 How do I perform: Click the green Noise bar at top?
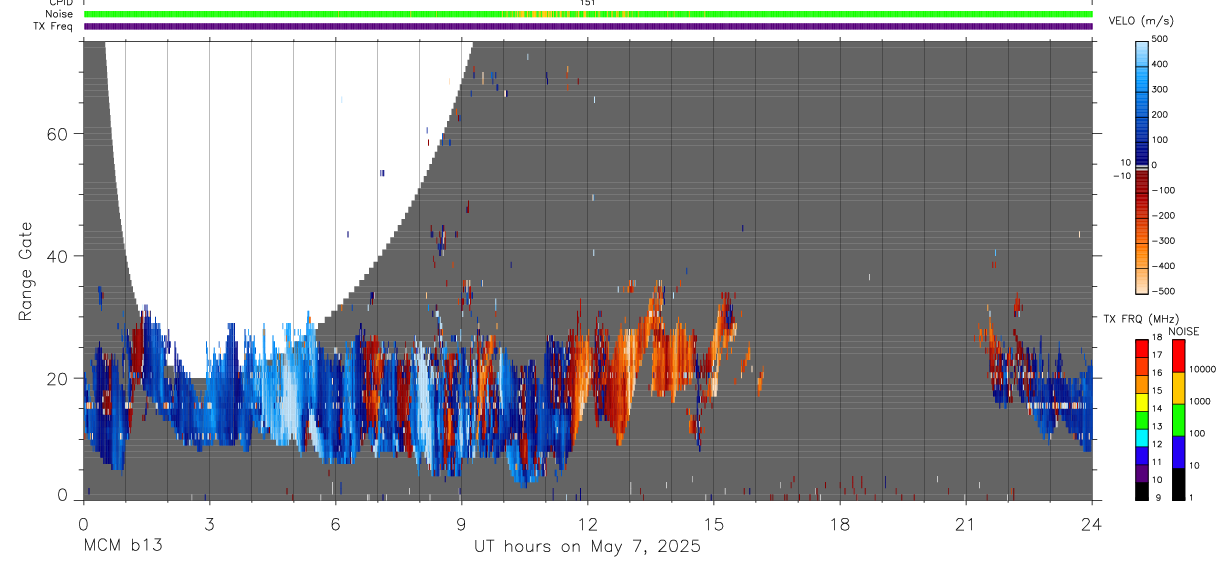click(x=588, y=14)
